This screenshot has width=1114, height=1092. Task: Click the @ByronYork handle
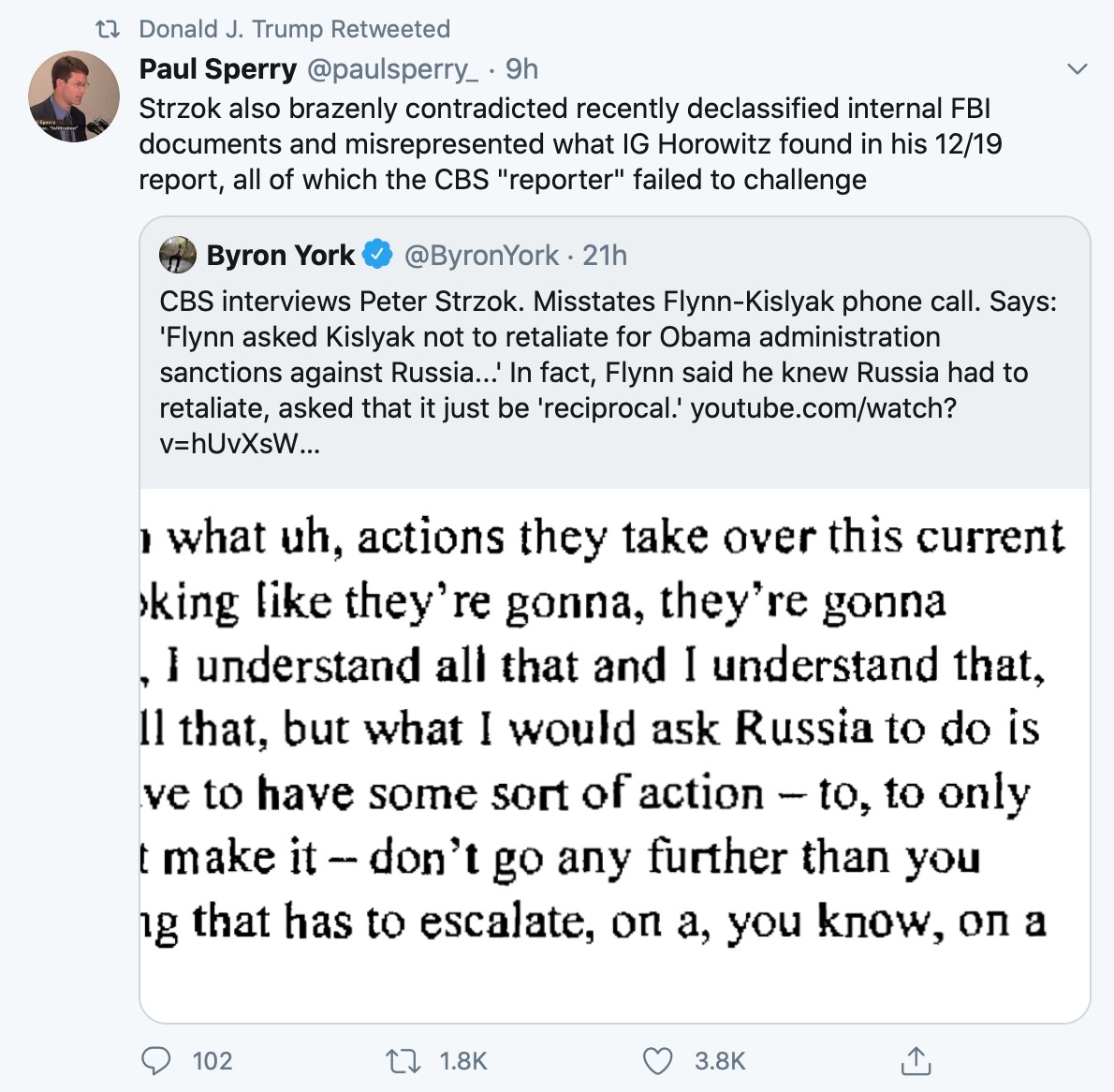coord(481,255)
